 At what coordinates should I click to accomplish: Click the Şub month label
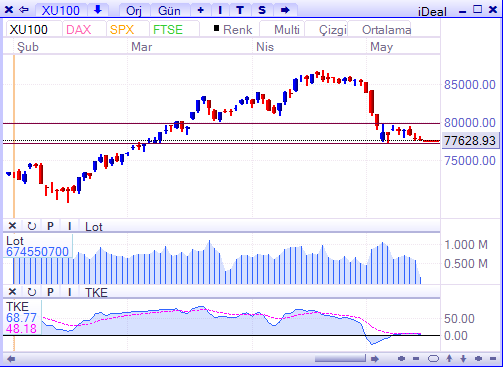pos(28,47)
